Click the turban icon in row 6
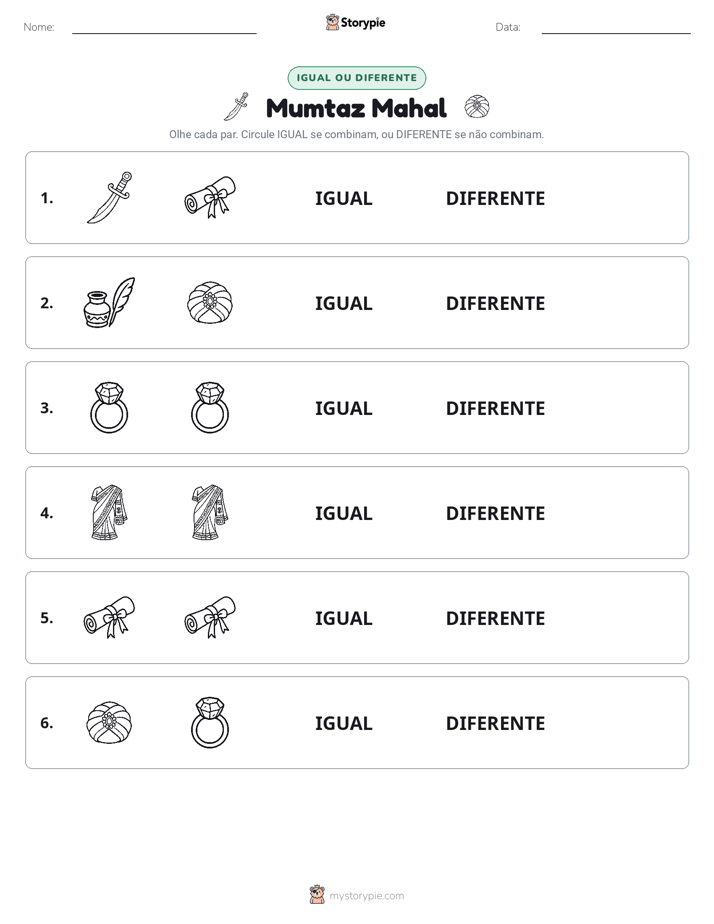This screenshot has width=714, height=924. click(110, 722)
